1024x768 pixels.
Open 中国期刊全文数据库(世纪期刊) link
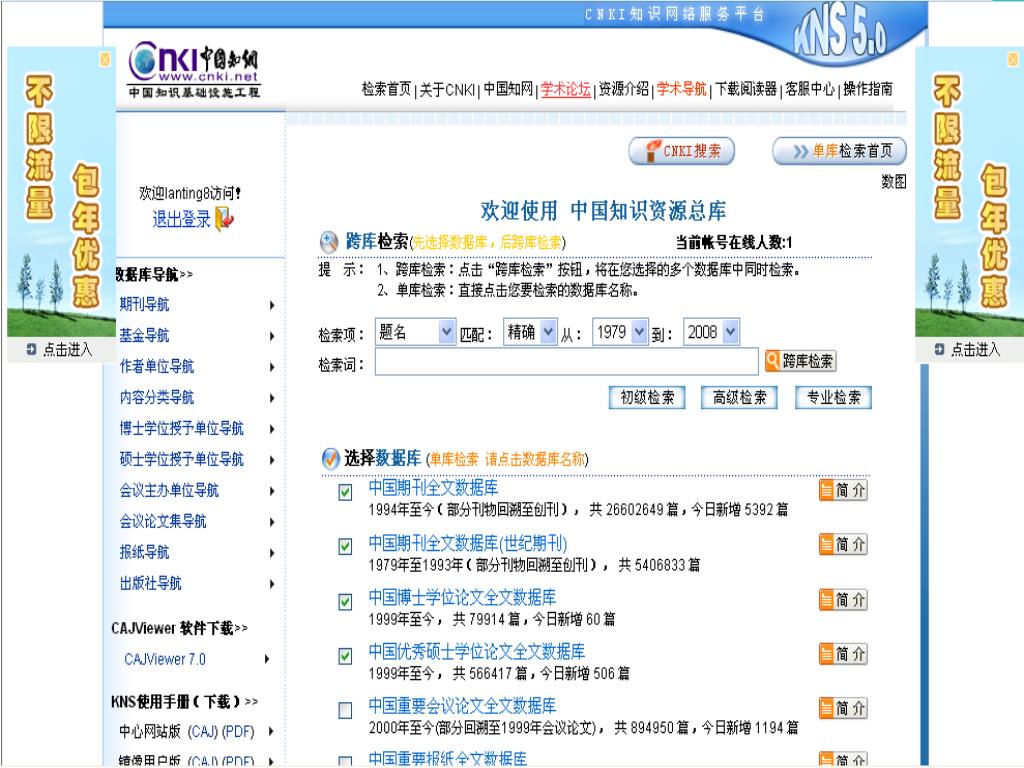pos(468,543)
